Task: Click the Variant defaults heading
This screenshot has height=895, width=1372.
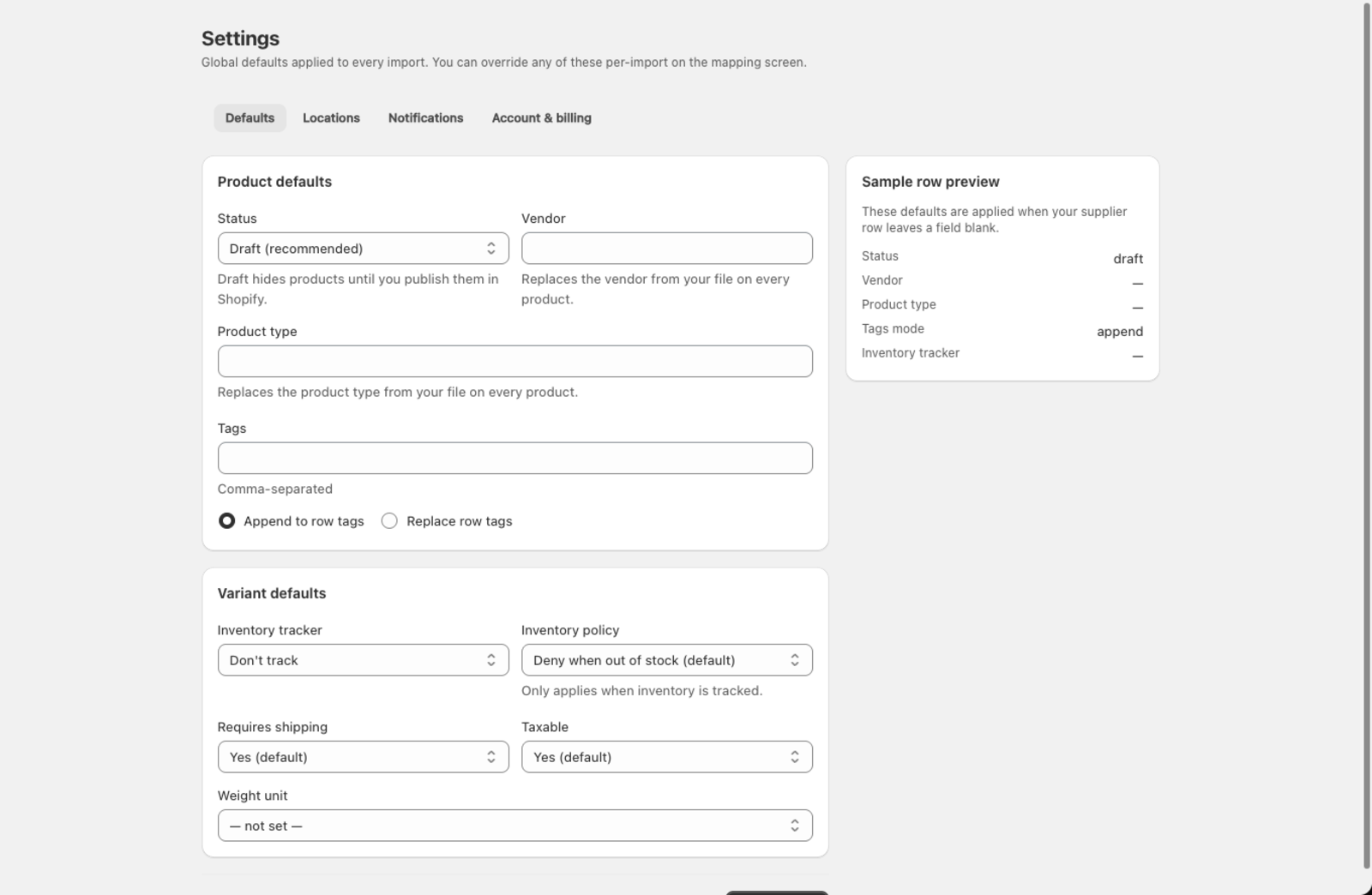Action: coord(272,593)
